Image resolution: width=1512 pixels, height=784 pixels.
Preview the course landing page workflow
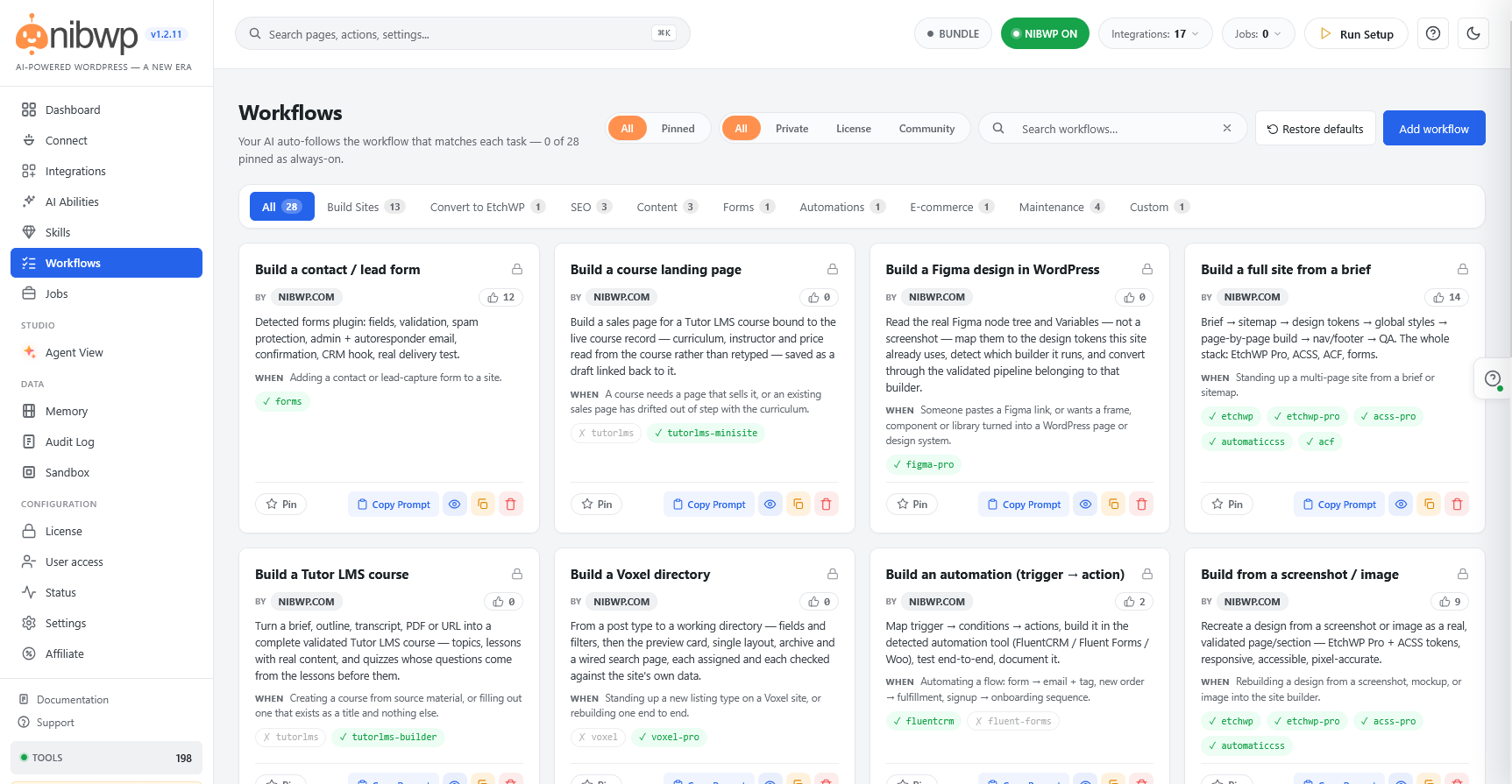pyautogui.click(x=770, y=504)
